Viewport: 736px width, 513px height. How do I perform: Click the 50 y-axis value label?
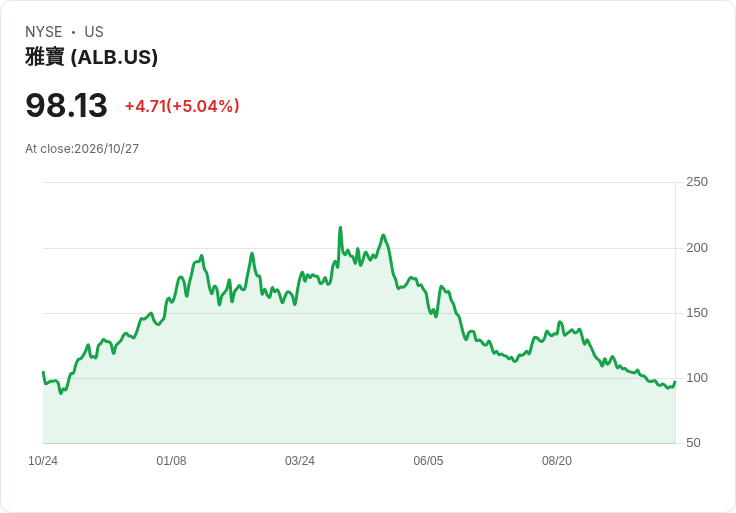[693, 443]
